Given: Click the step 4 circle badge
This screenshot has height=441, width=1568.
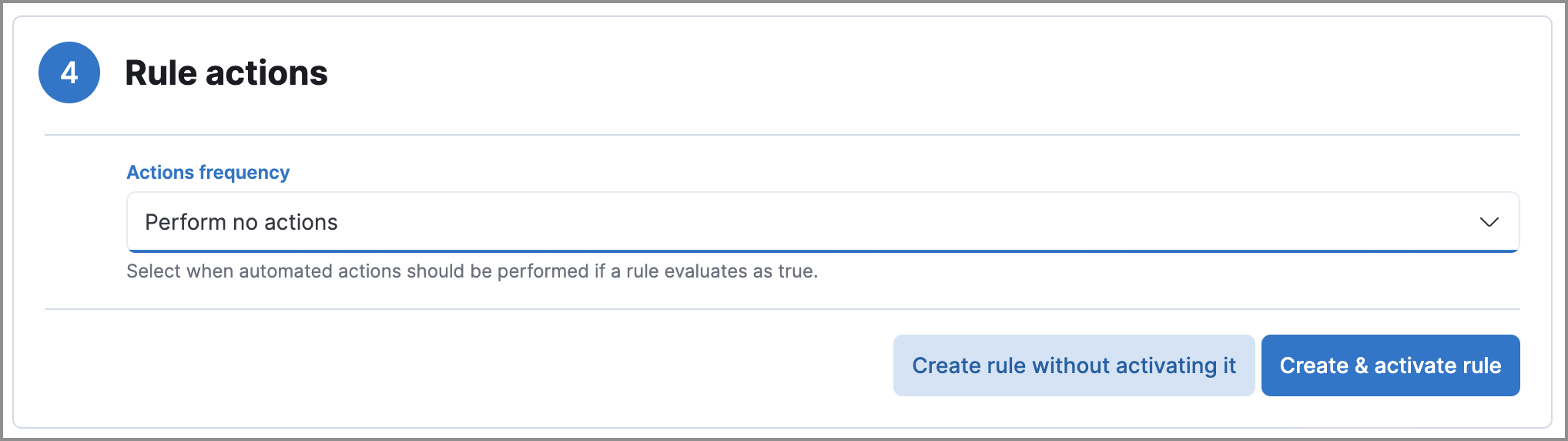Looking at the screenshot, I should tap(69, 72).
